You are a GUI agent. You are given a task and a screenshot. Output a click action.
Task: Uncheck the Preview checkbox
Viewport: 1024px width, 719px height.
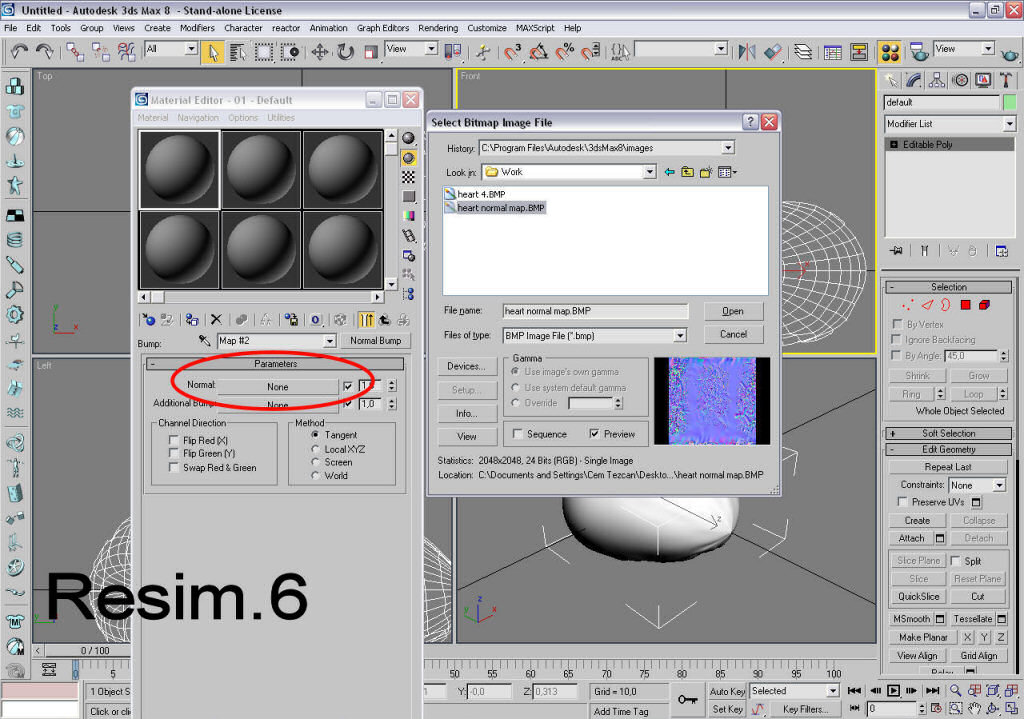(595, 434)
